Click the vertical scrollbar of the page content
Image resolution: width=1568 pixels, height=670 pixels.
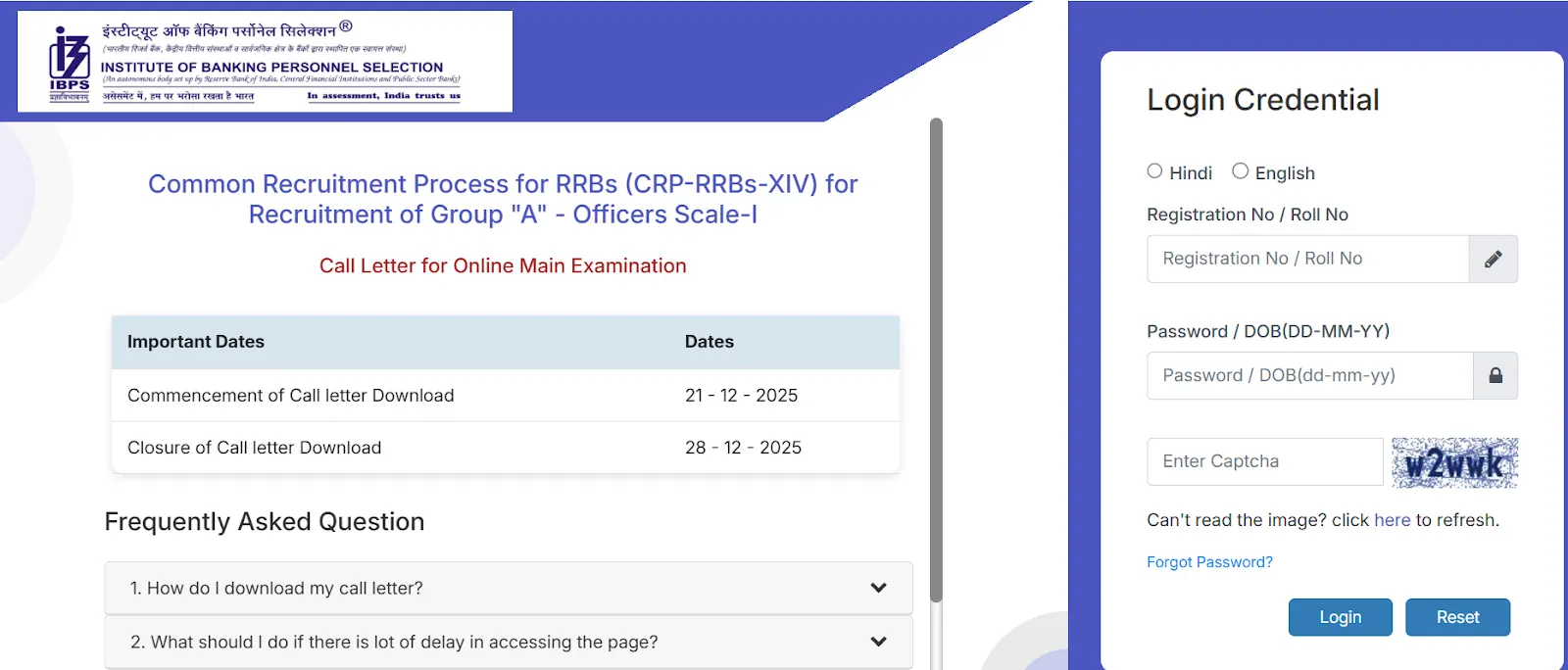click(x=936, y=360)
